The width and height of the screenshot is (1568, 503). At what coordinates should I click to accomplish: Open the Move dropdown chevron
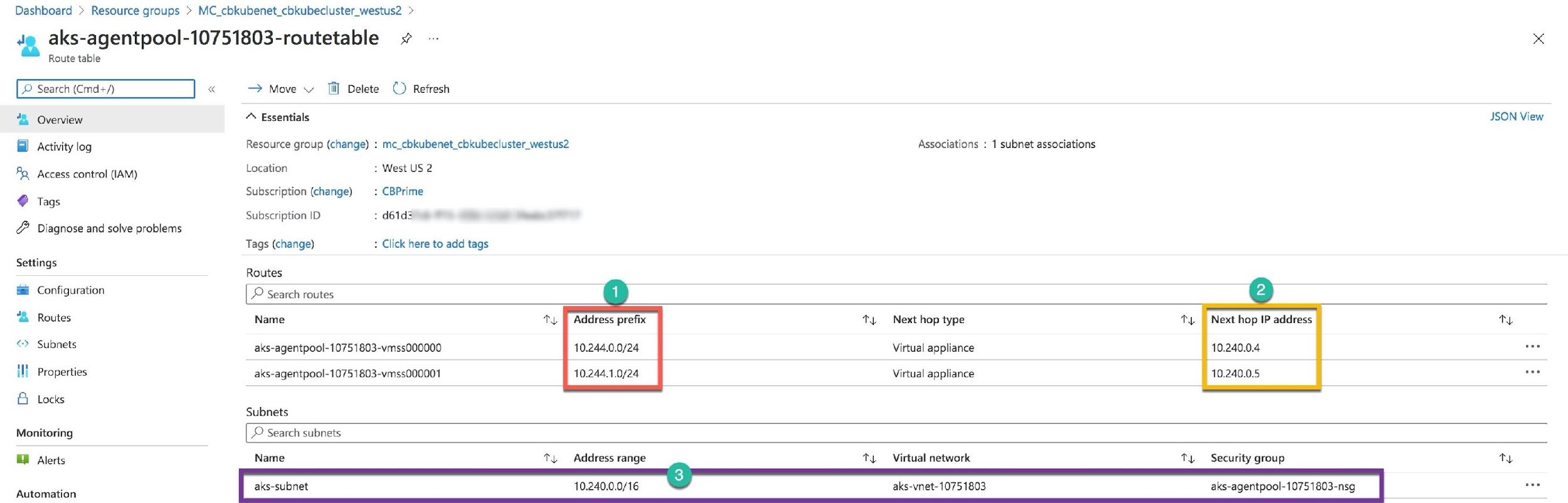click(x=309, y=90)
